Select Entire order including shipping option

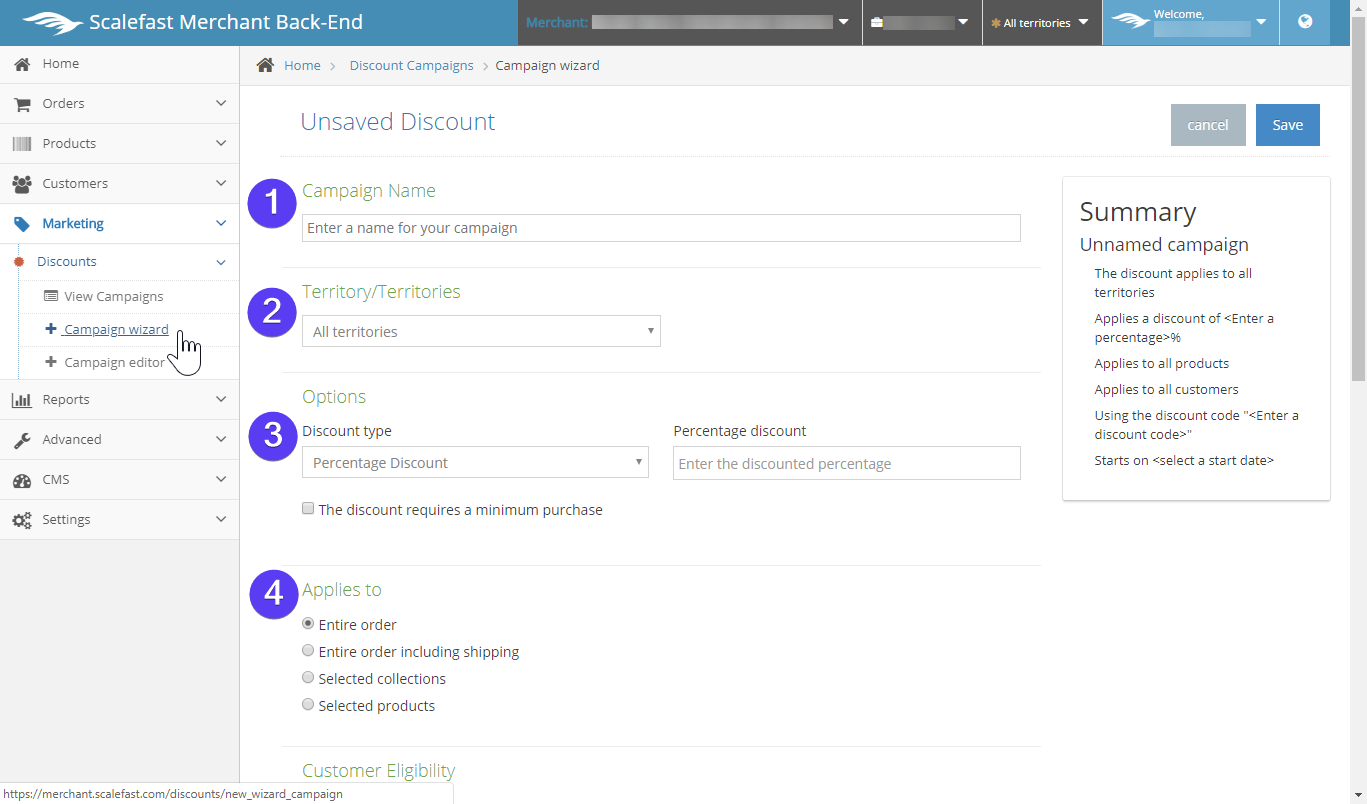click(x=308, y=651)
